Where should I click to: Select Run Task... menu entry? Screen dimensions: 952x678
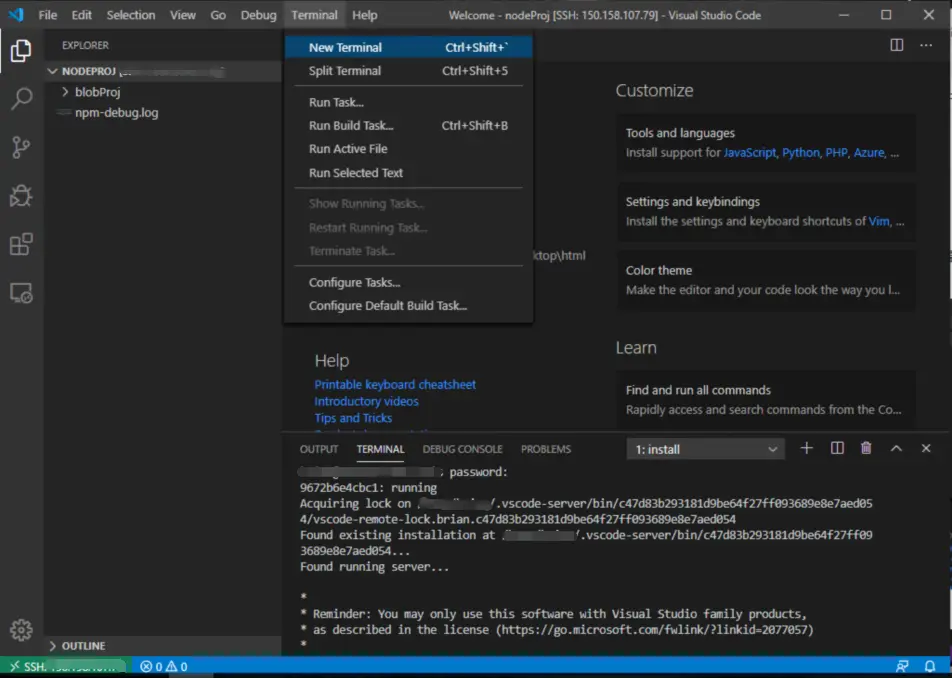point(409,103)
